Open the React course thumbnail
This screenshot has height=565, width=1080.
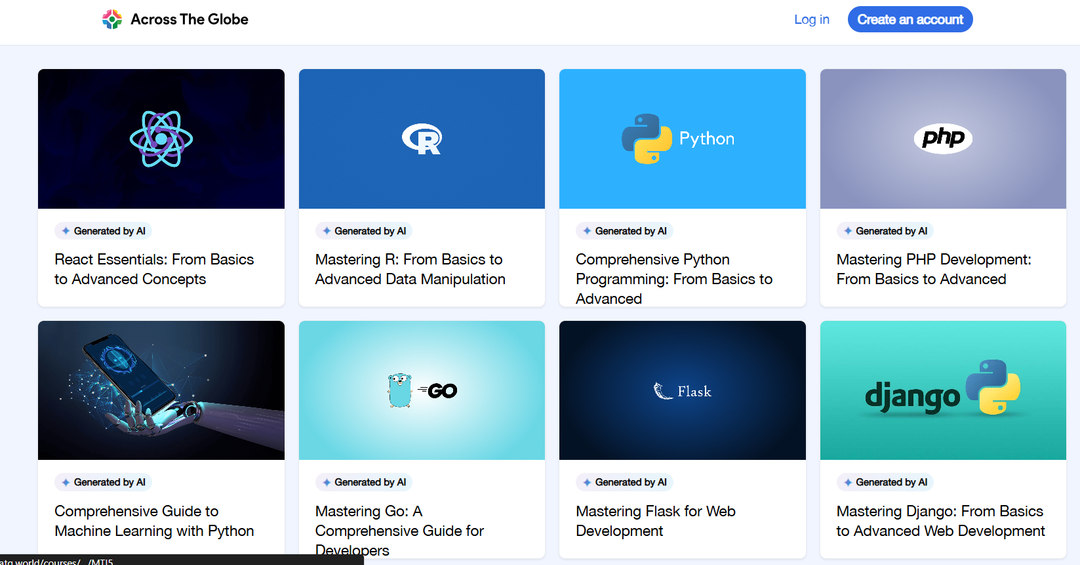point(161,138)
